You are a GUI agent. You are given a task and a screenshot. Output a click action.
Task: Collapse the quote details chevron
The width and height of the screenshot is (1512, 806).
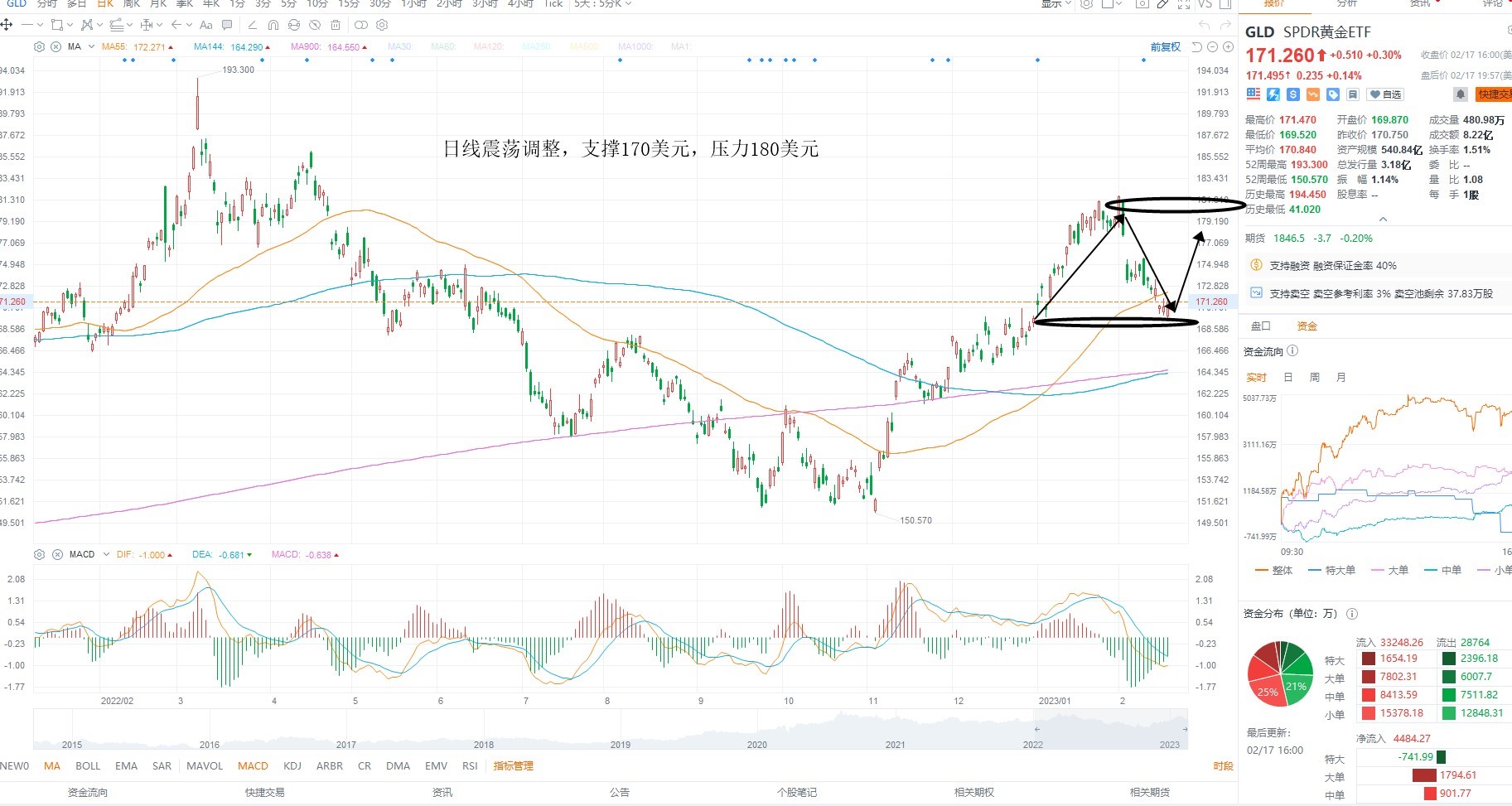1383,220
